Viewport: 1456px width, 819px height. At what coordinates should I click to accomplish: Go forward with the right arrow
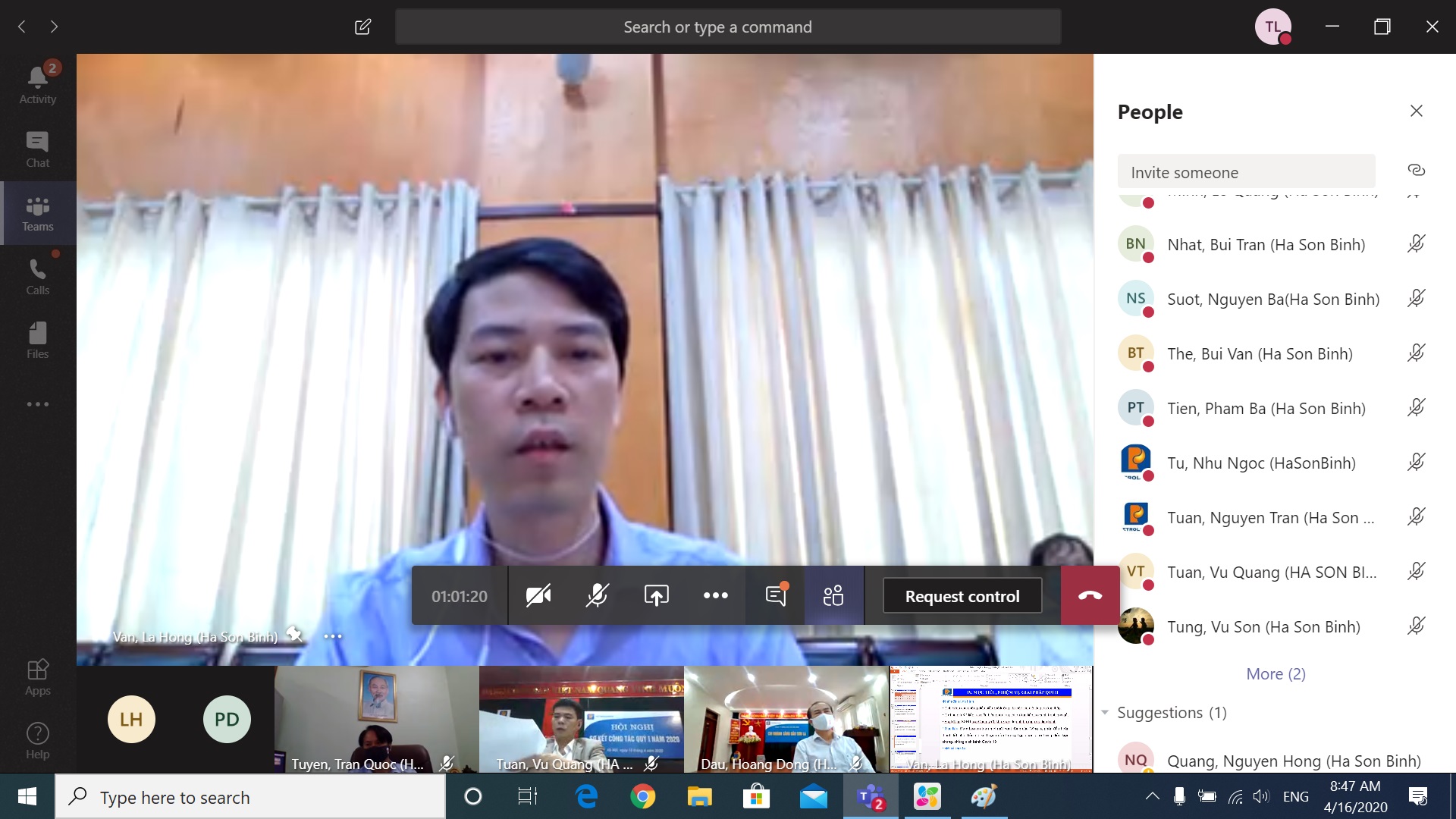54,27
